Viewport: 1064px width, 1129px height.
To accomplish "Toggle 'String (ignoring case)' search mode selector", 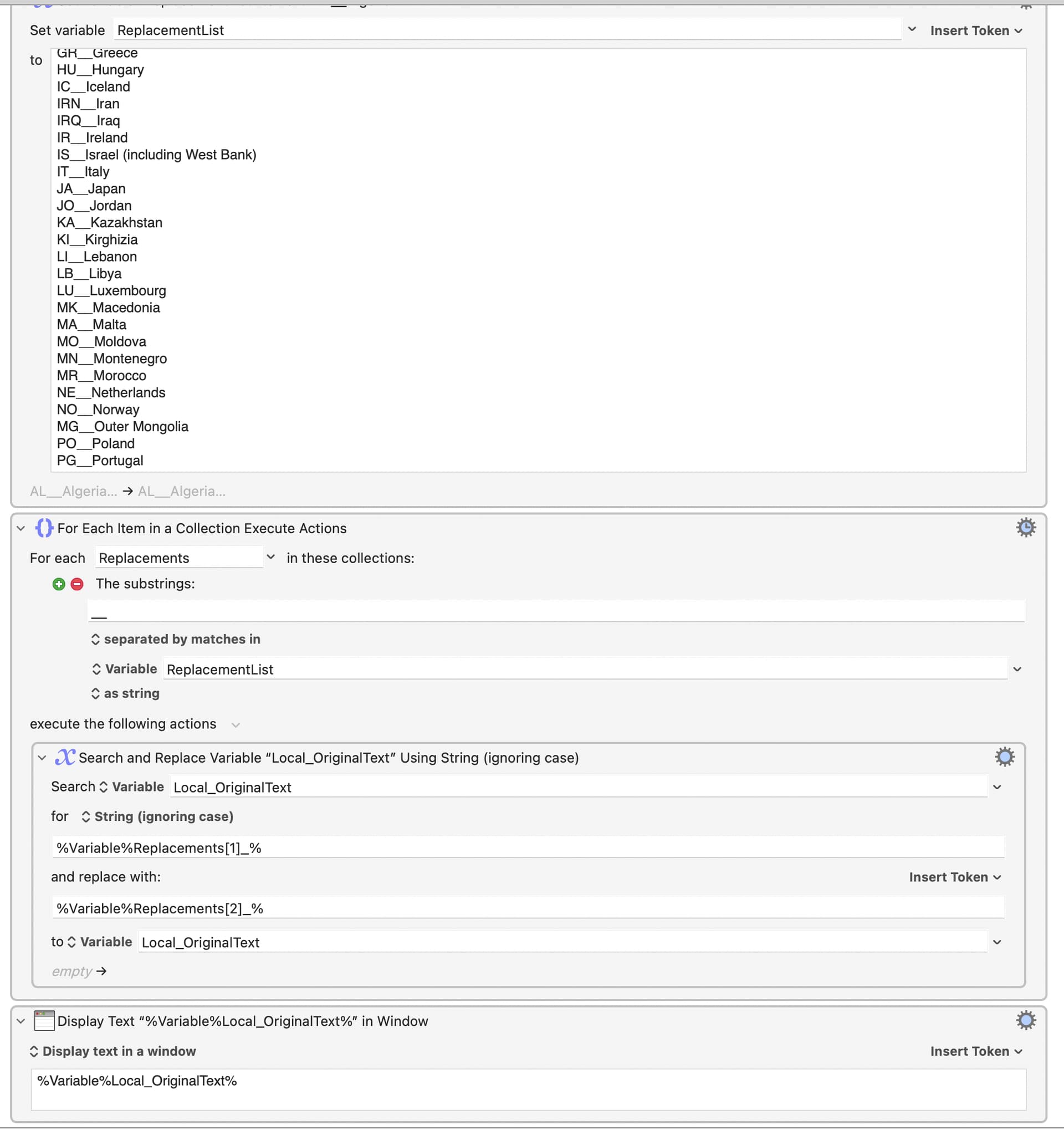I will (x=158, y=816).
